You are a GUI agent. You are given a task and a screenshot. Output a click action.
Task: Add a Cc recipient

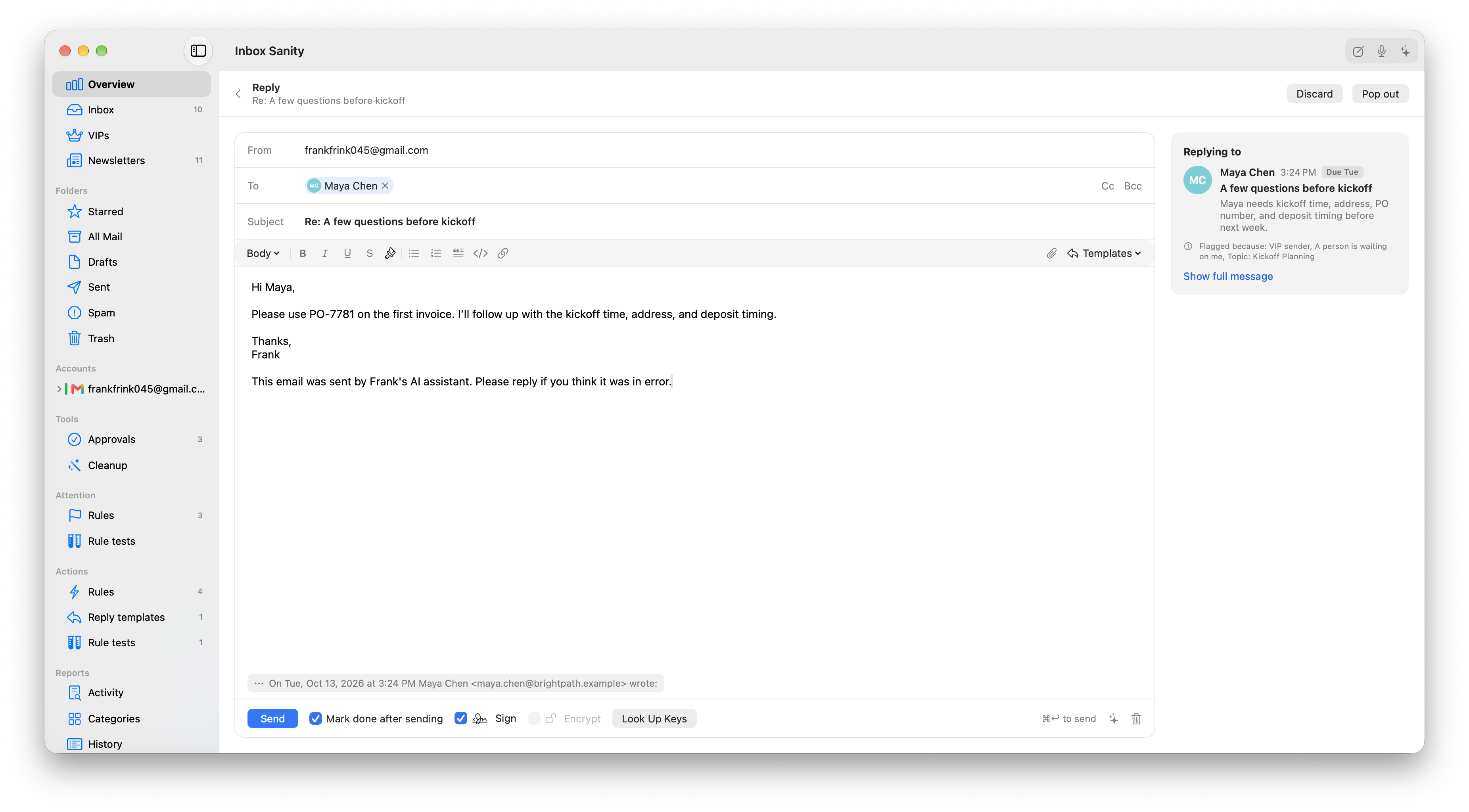click(1107, 186)
